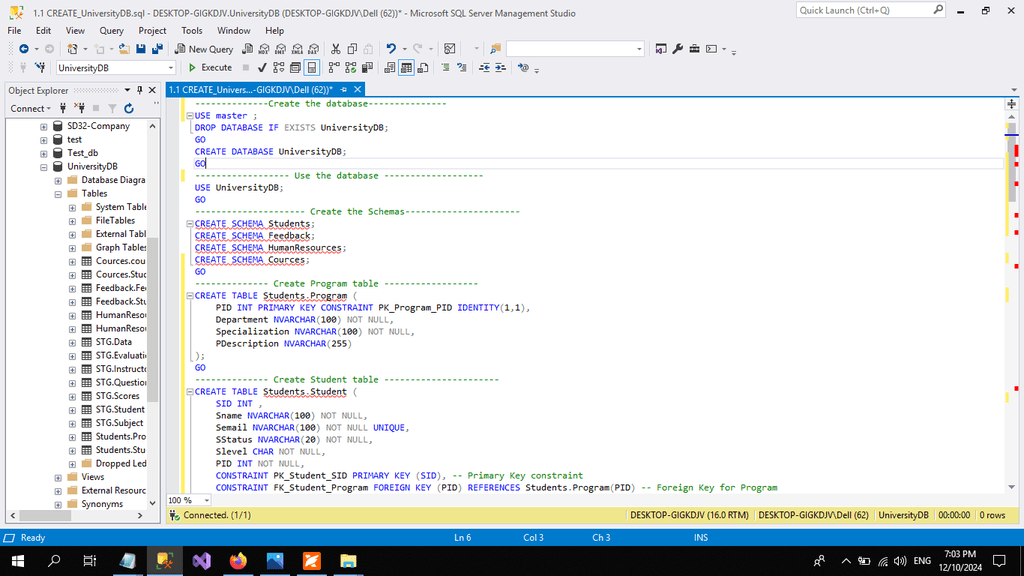
Task: Select the STG.Scores table in Object Explorer
Action: tap(118, 396)
